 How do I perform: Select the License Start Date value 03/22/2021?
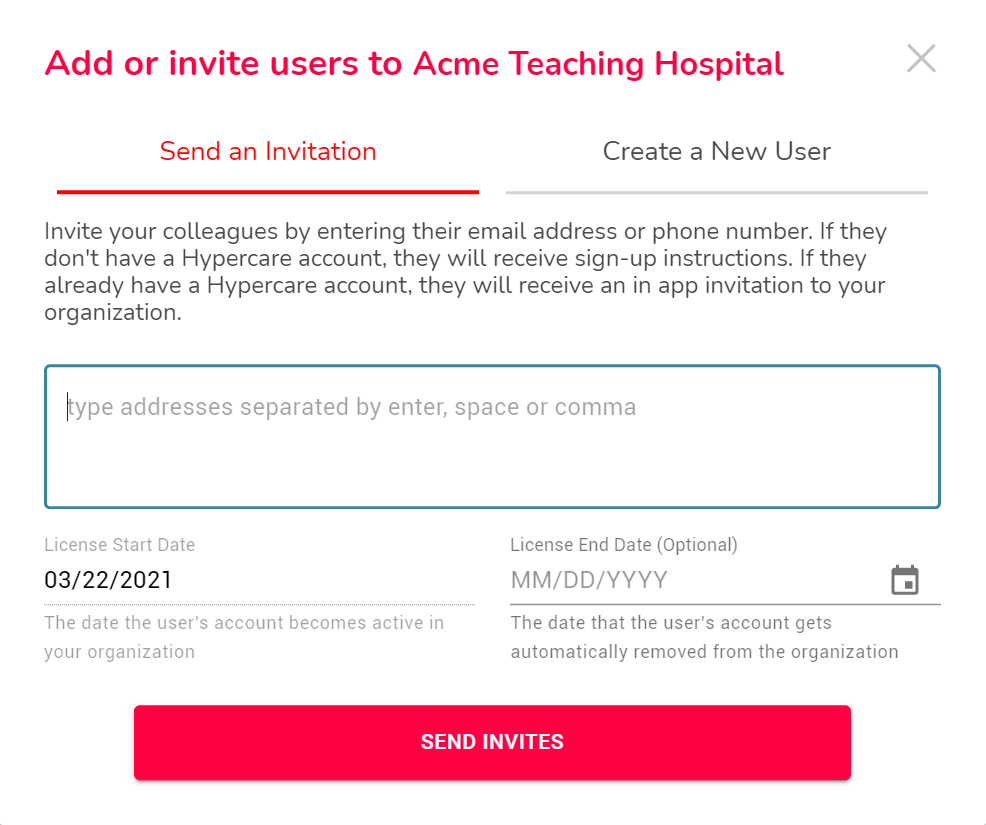[x=108, y=580]
